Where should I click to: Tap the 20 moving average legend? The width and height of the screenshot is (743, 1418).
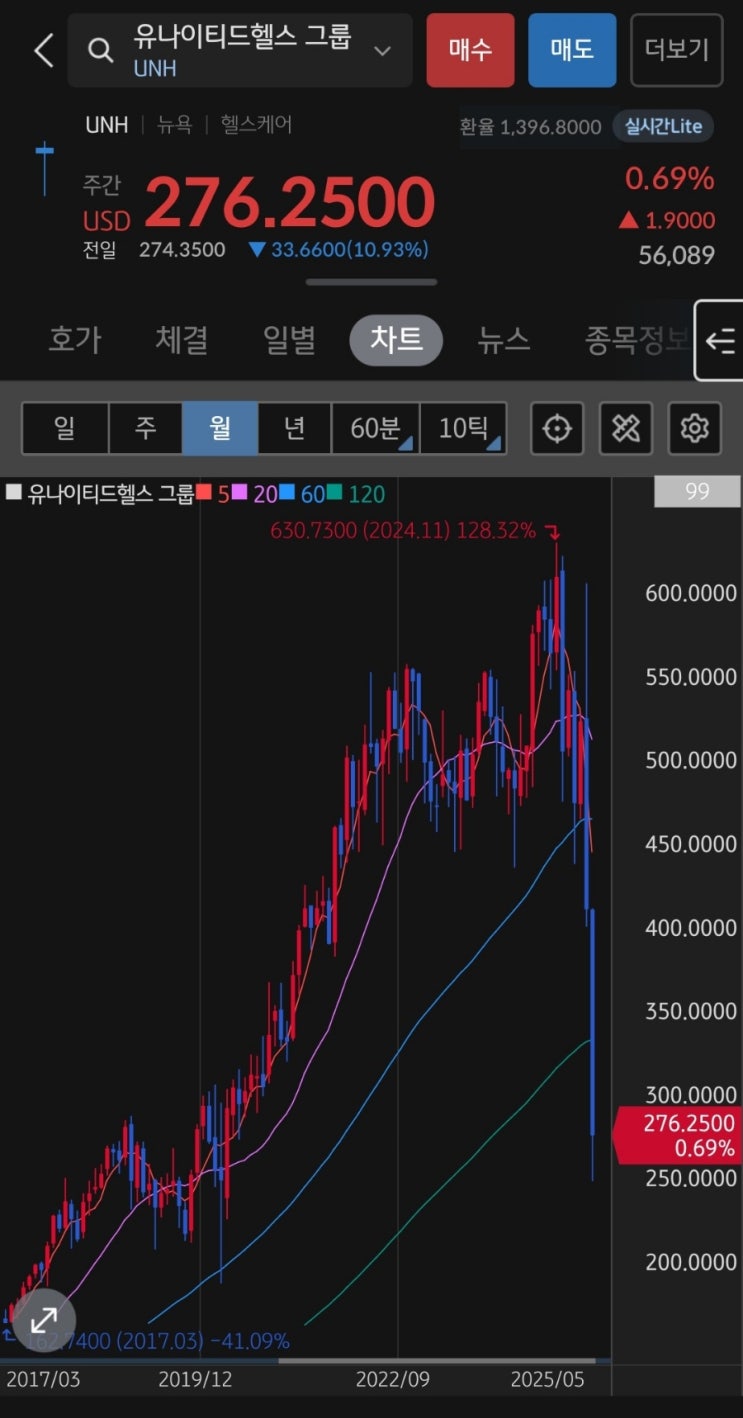(x=254, y=493)
